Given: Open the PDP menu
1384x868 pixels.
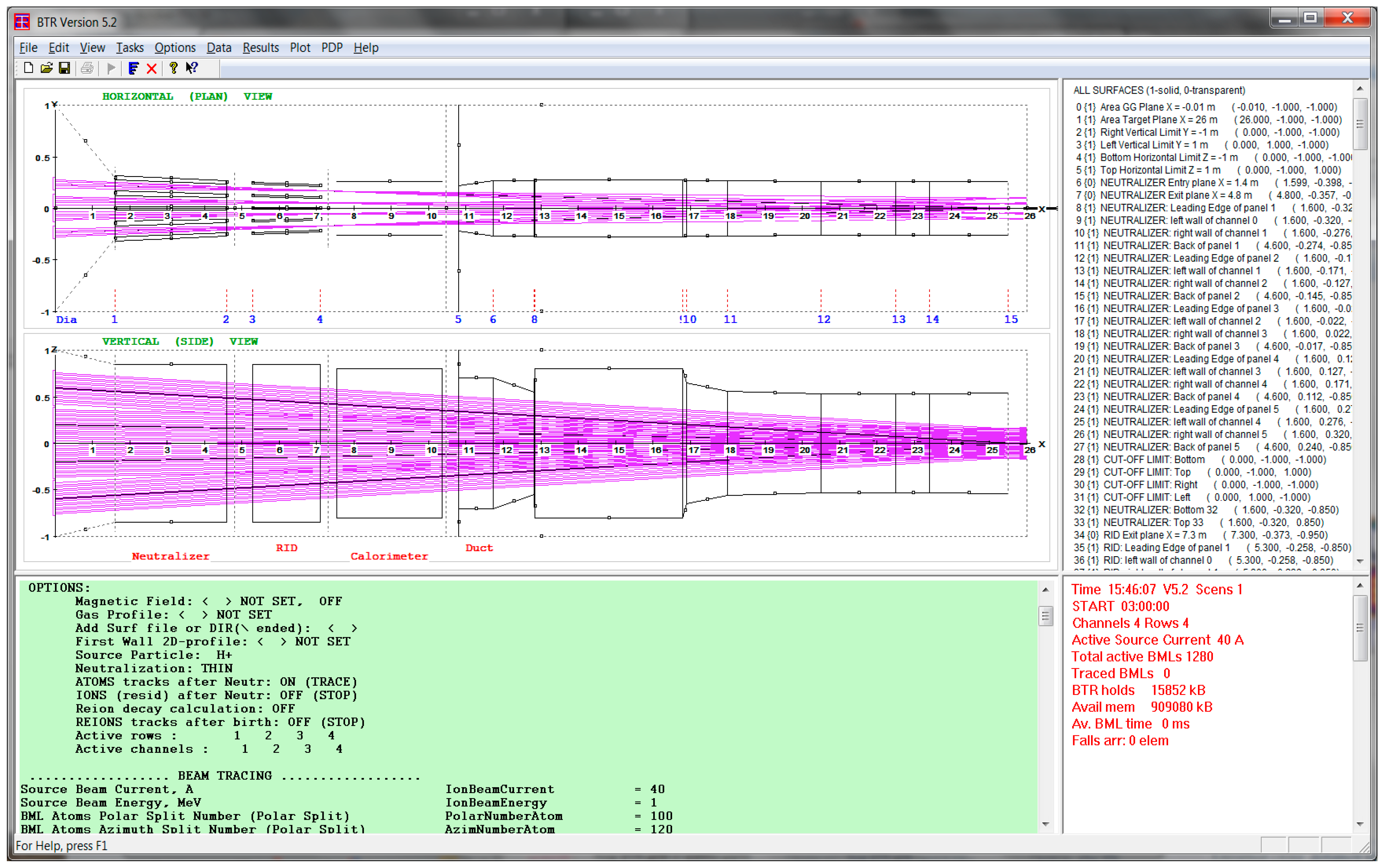Looking at the screenshot, I should click(x=331, y=48).
